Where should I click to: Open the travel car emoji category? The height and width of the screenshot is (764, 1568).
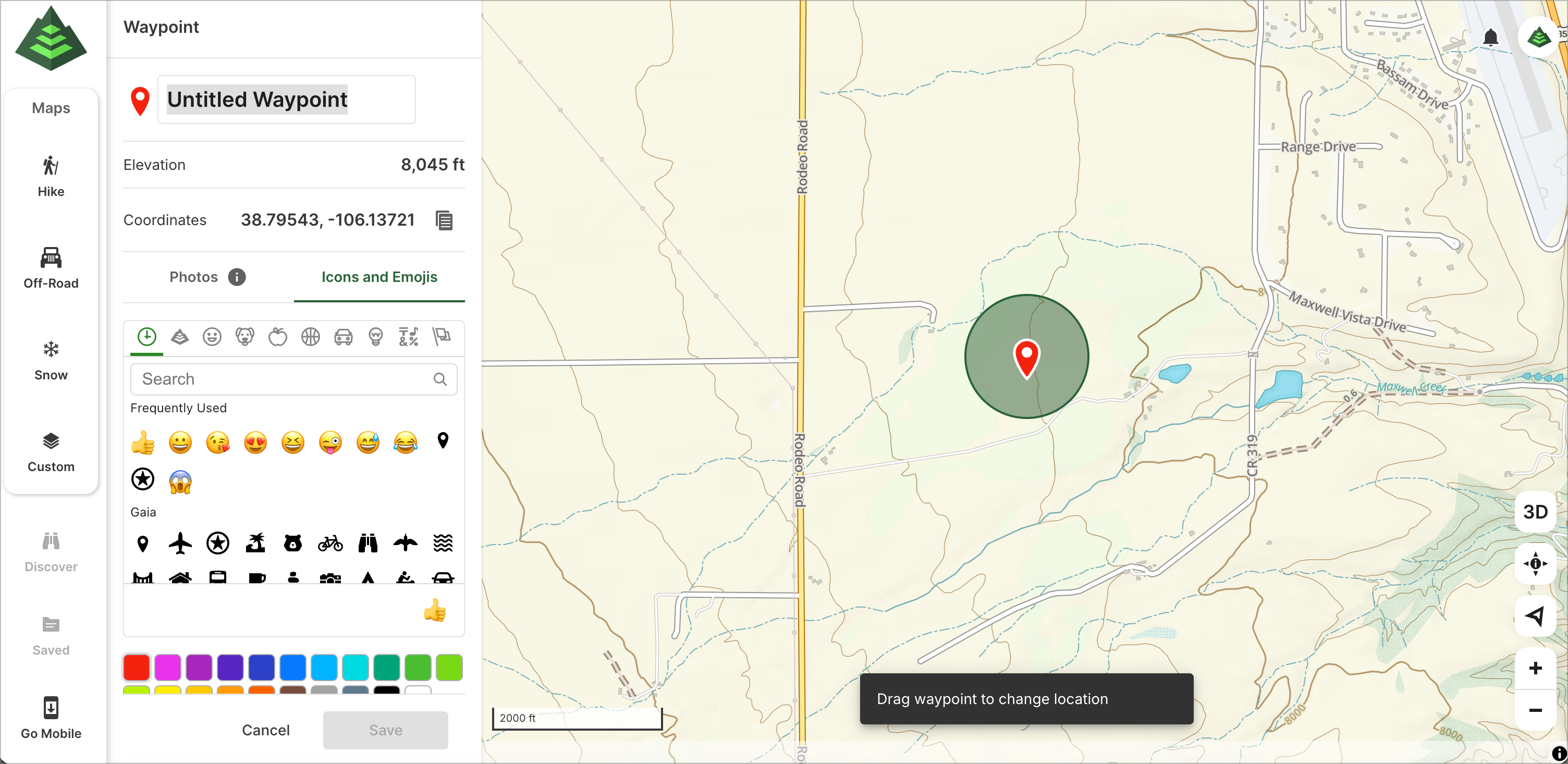(x=344, y=337)
